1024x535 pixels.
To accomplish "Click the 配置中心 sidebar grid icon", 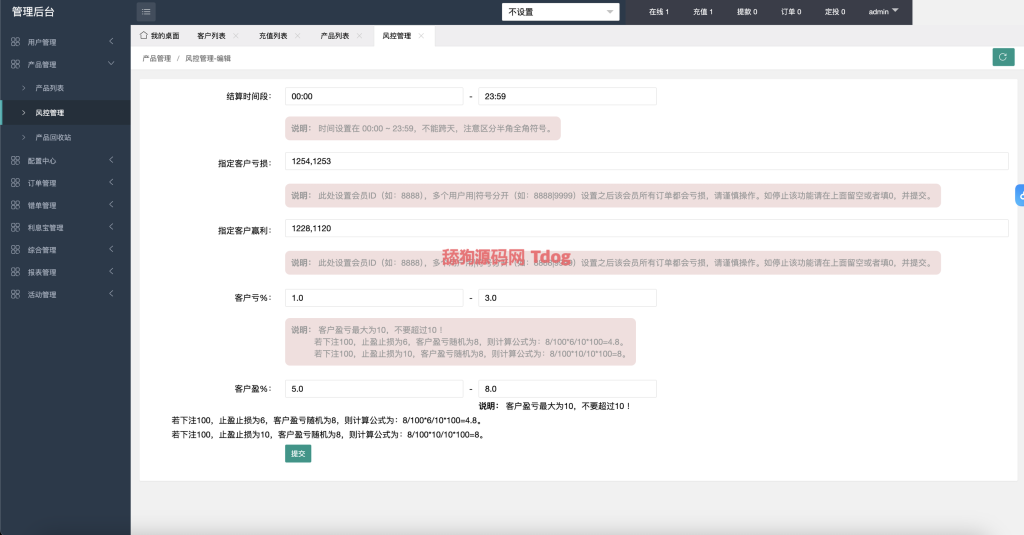I will [x=15, y=160].
